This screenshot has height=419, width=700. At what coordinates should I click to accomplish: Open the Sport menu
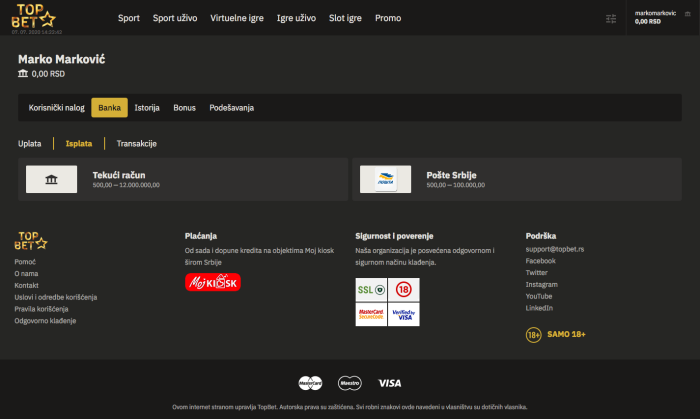[x=129, y=18]
